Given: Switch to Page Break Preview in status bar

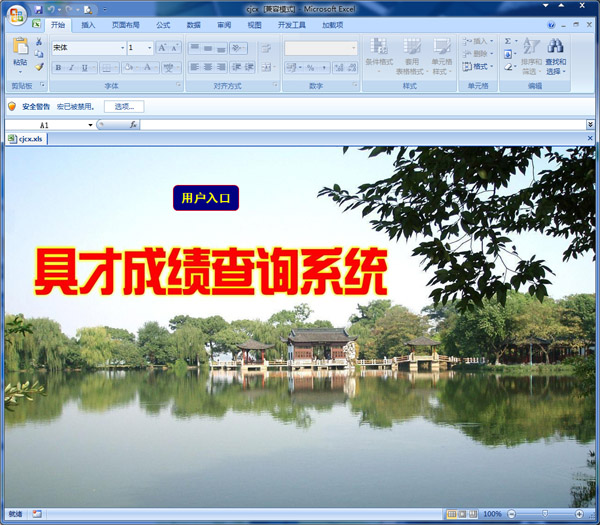Looking at the screenshot, I should (473, 514).
